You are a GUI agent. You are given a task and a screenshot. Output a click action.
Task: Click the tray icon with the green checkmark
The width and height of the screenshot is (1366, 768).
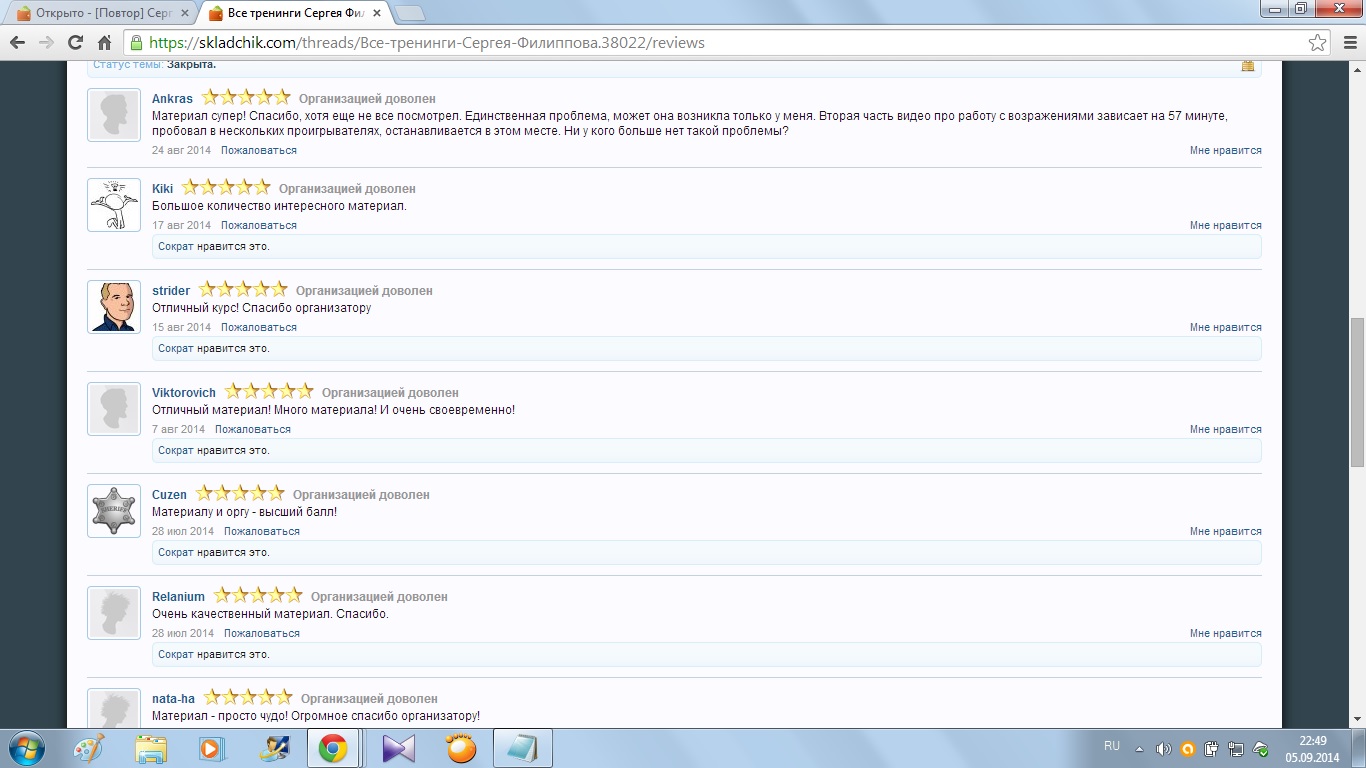(x=1261, y=749)
